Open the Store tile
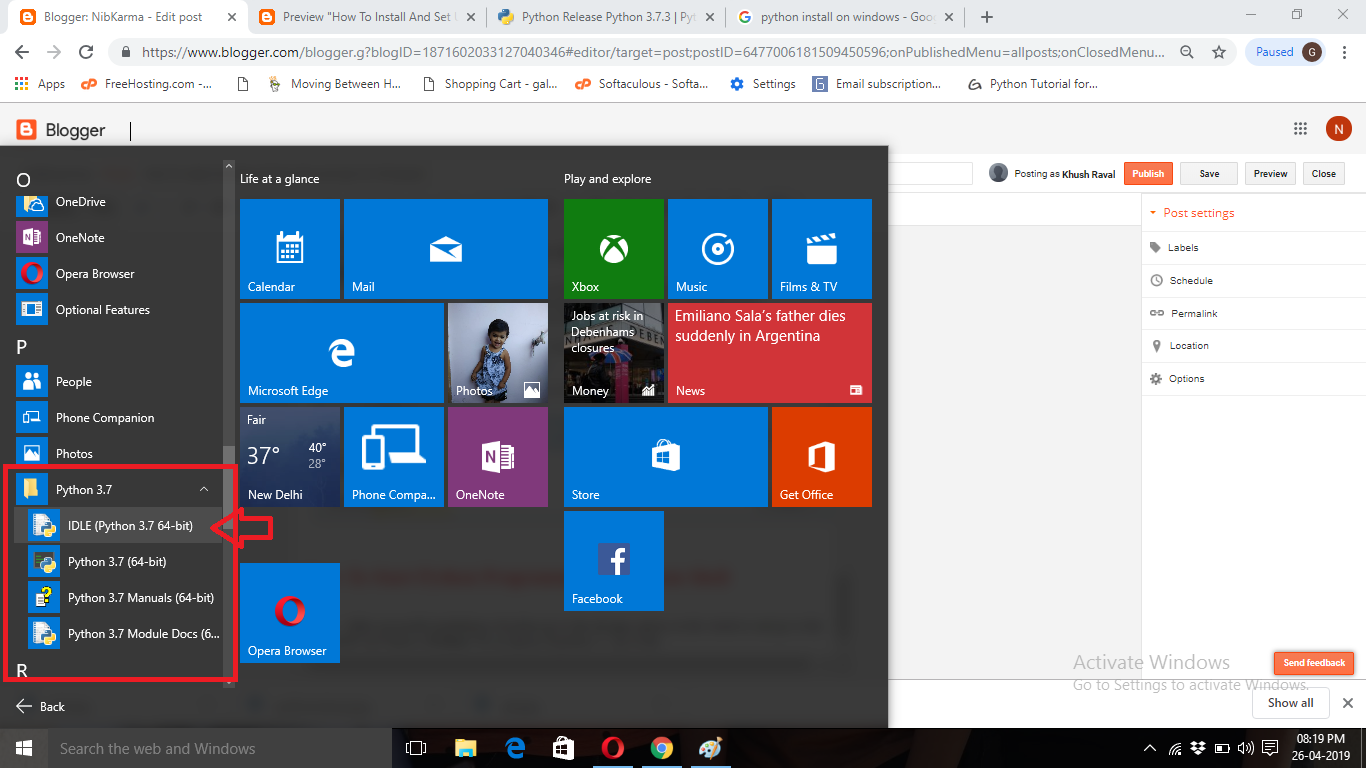The image size is (1366, 768). (666, 457)
